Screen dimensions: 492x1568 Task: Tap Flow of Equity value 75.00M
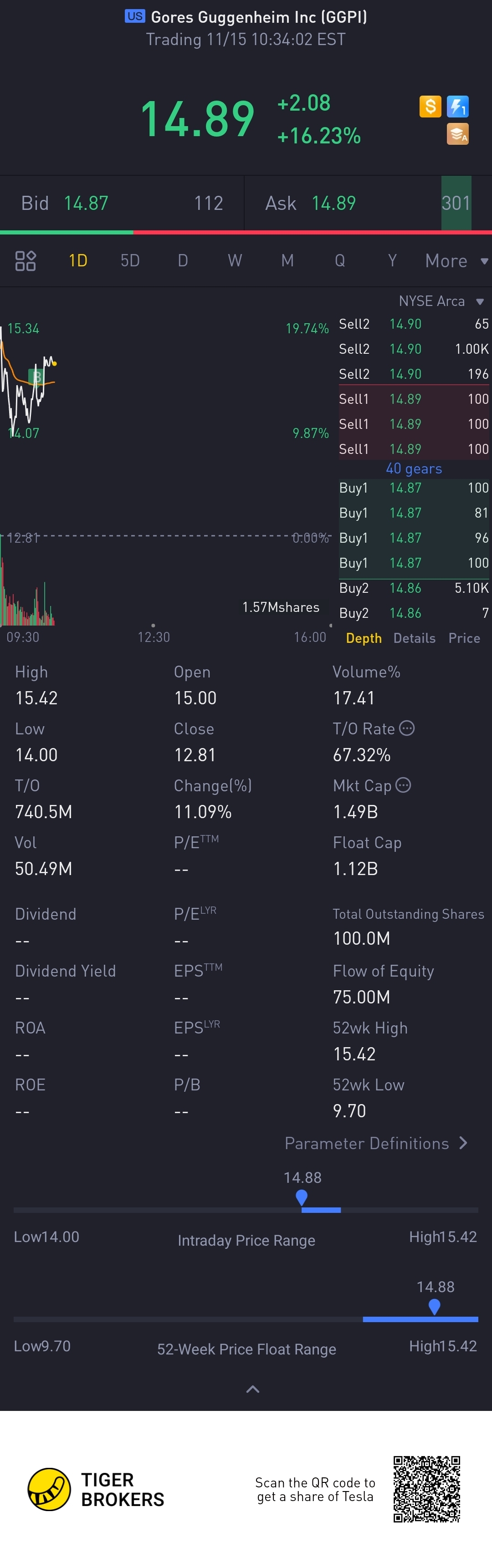pos(362,997)
